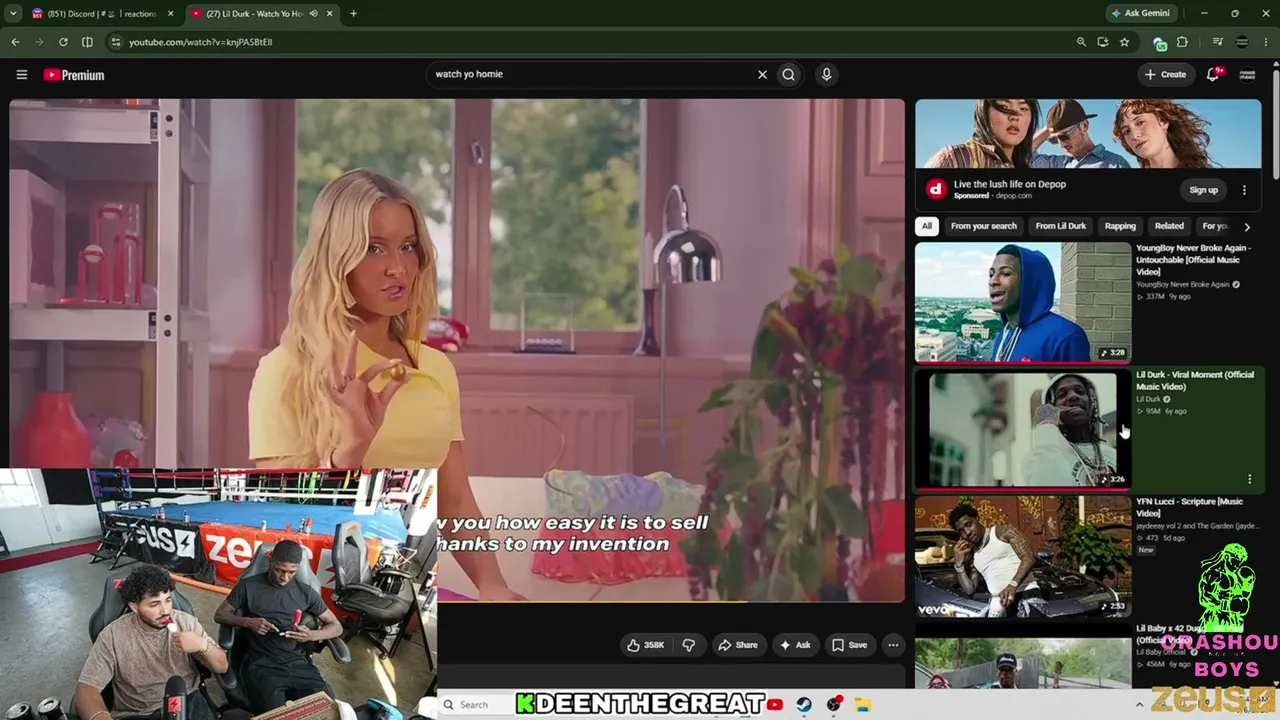Screen dimensions: 1280x720
Task: Bookmark this page with the star
Action: click(1125, 42)
